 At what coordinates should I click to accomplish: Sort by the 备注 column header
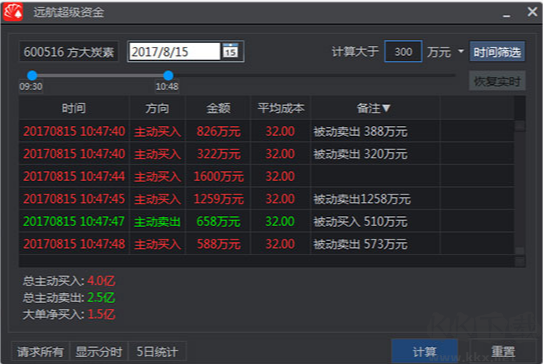pyautogui.click(x=374, y=108)
